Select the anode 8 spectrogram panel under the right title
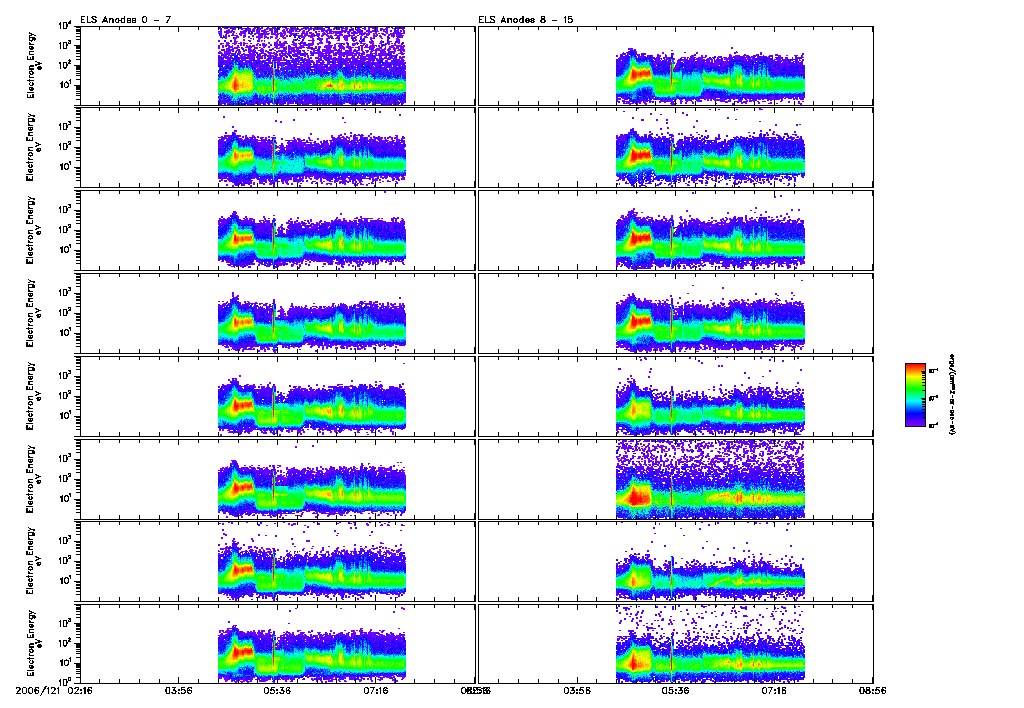The image size is (1024, 708). 675,65
